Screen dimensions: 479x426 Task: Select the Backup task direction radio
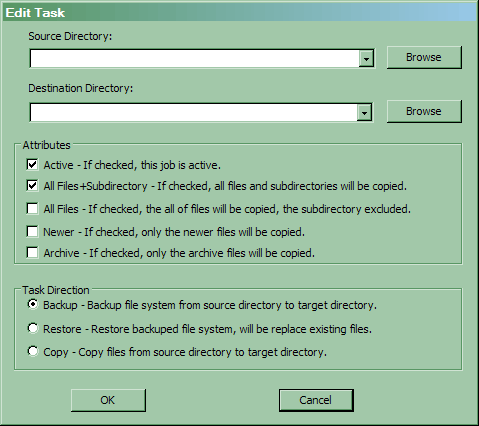coord(33,305)
